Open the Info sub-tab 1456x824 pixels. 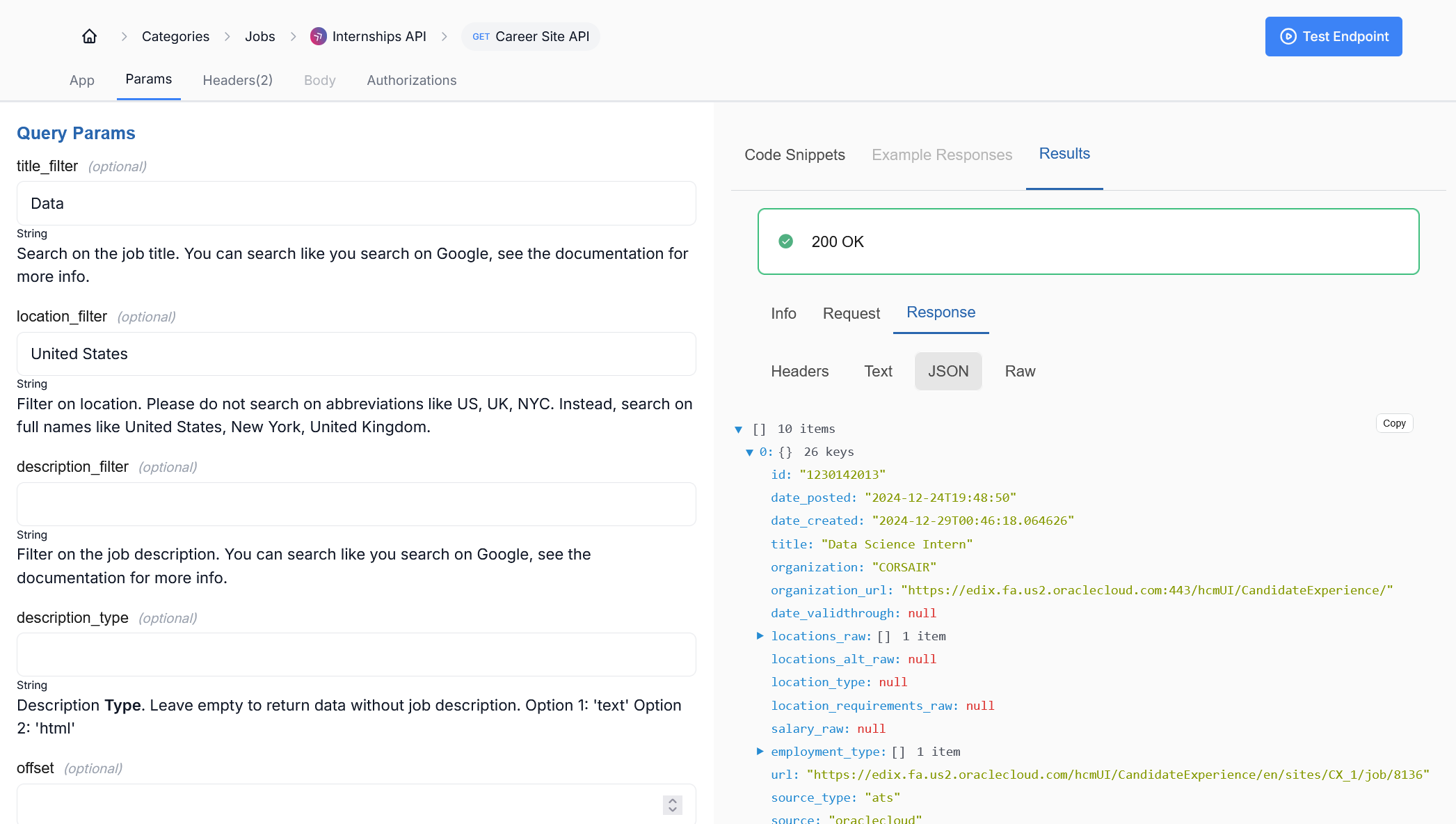click(783, 313)
